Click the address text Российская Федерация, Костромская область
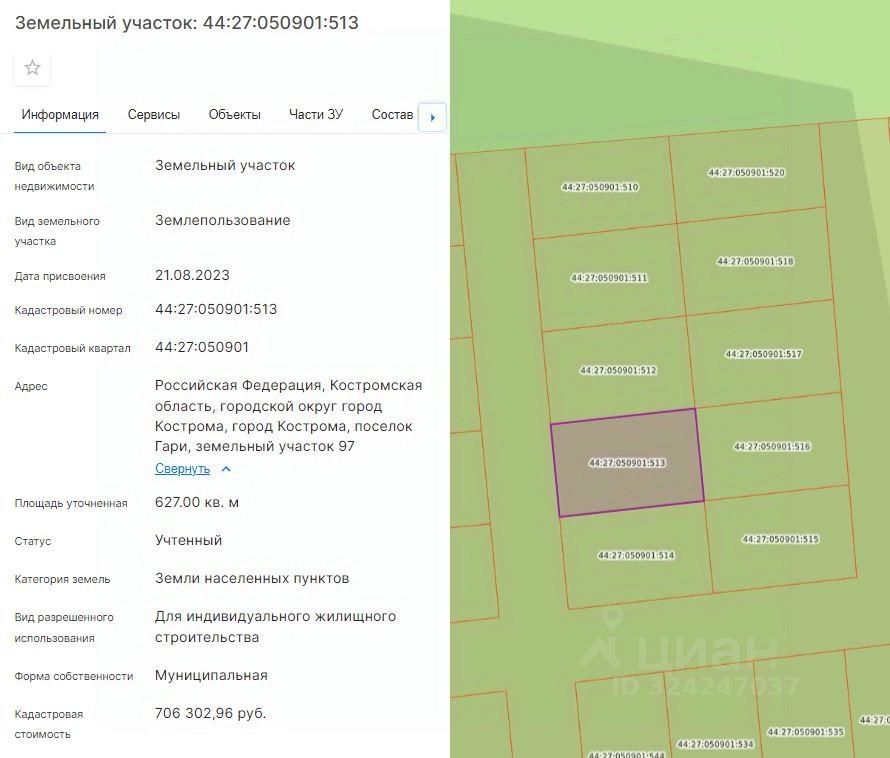 288,395
